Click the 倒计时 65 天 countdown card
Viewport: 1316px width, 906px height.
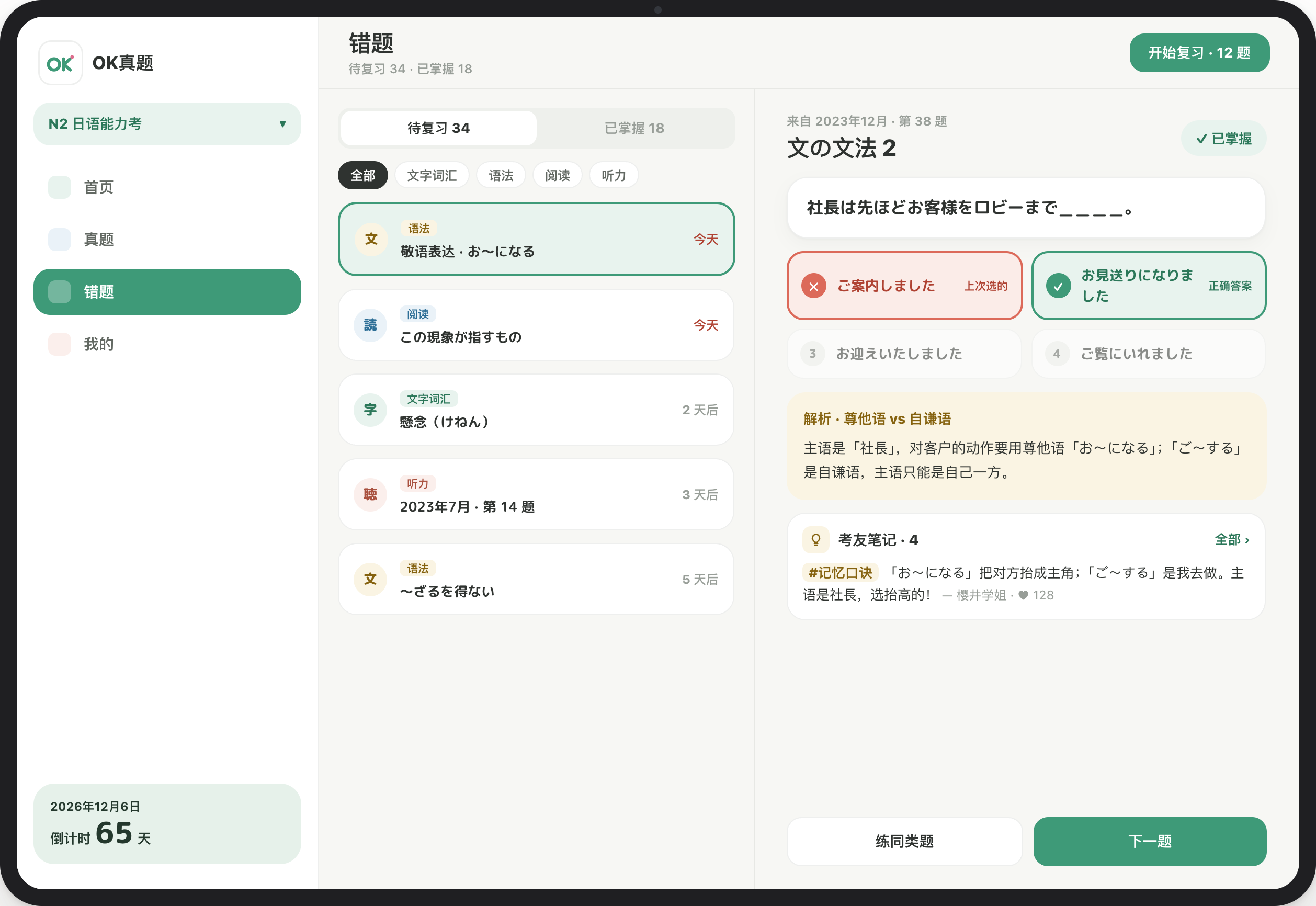click(x=167, y=824)
